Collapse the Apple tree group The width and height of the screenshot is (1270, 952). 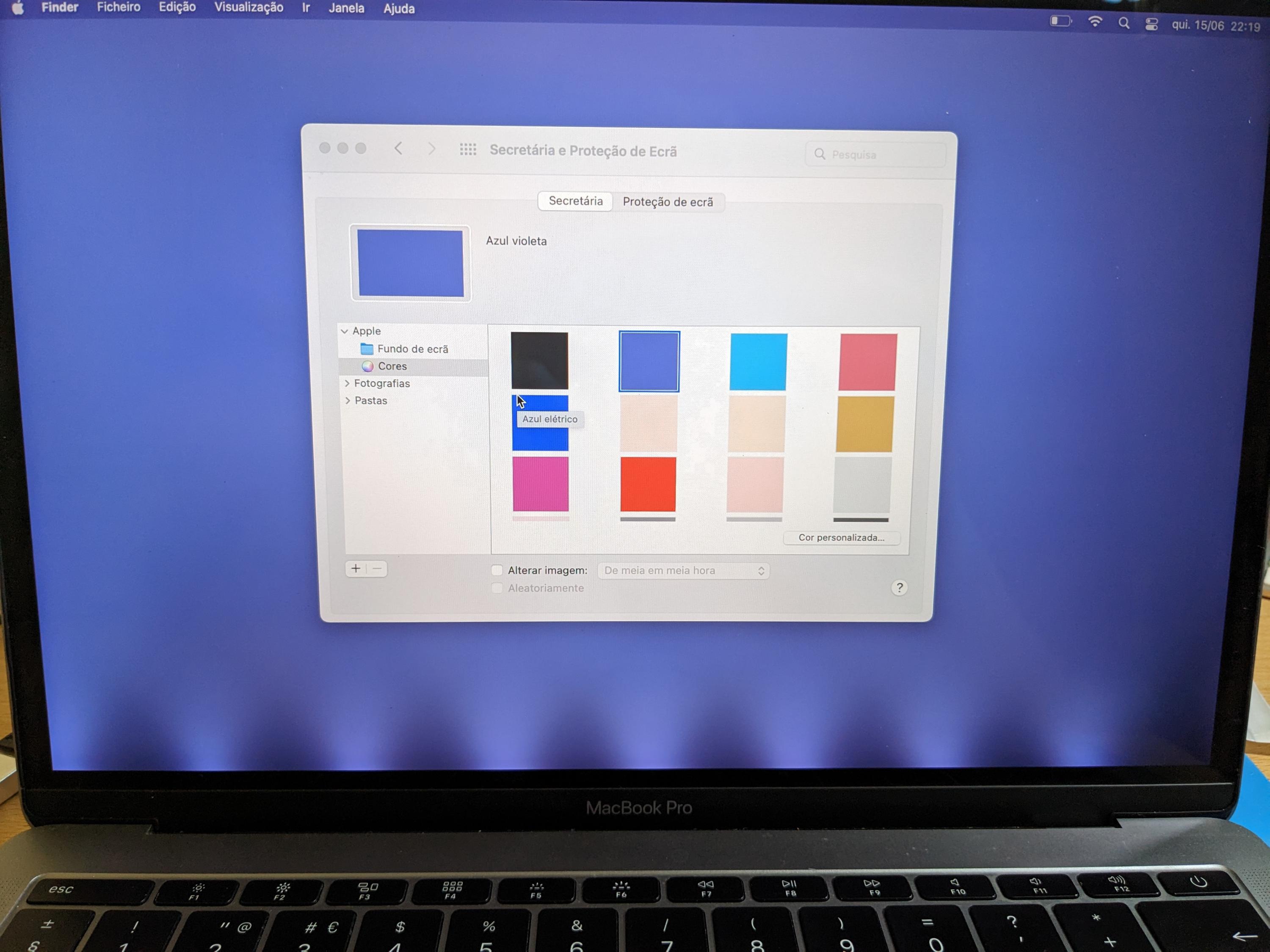coord(345,331)
